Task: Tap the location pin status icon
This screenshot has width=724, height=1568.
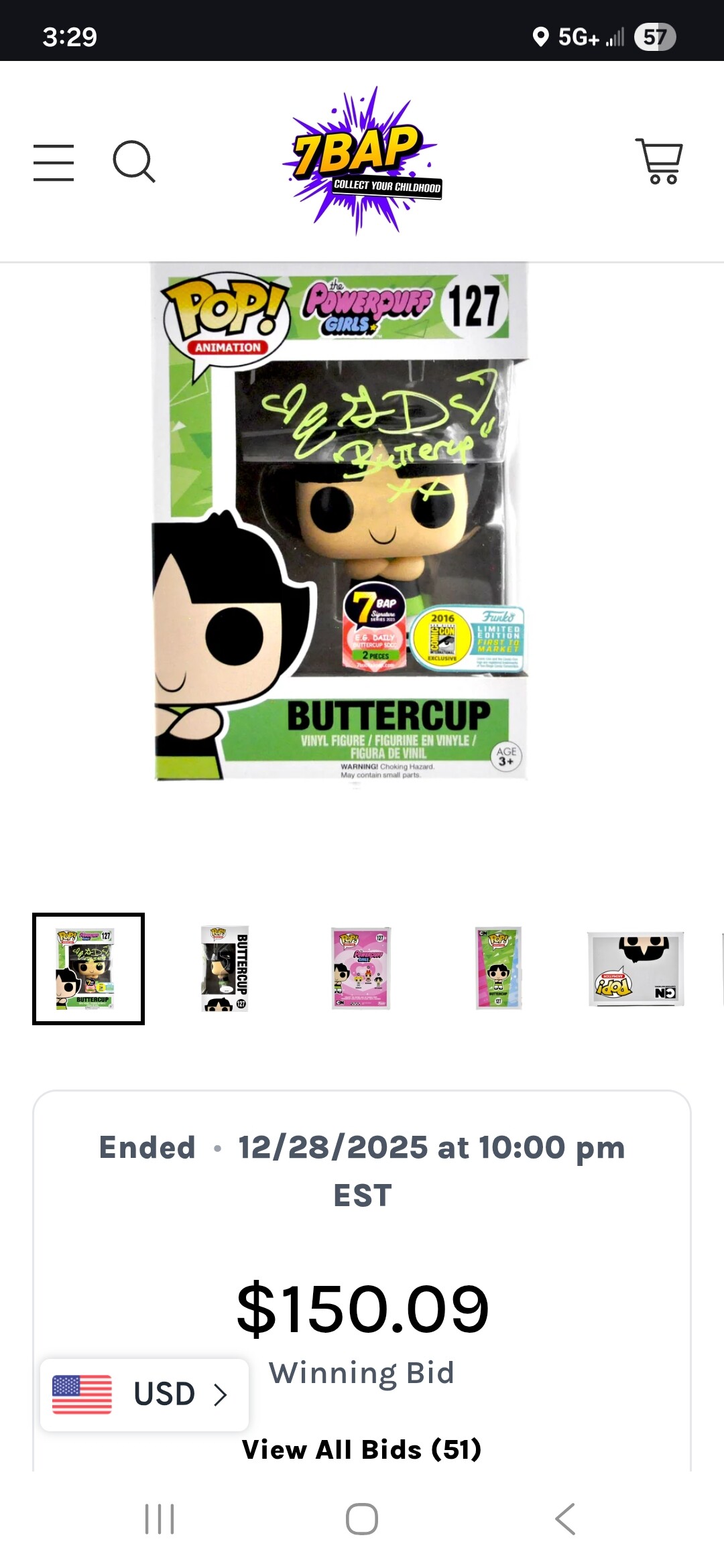Action: (540, 37)
